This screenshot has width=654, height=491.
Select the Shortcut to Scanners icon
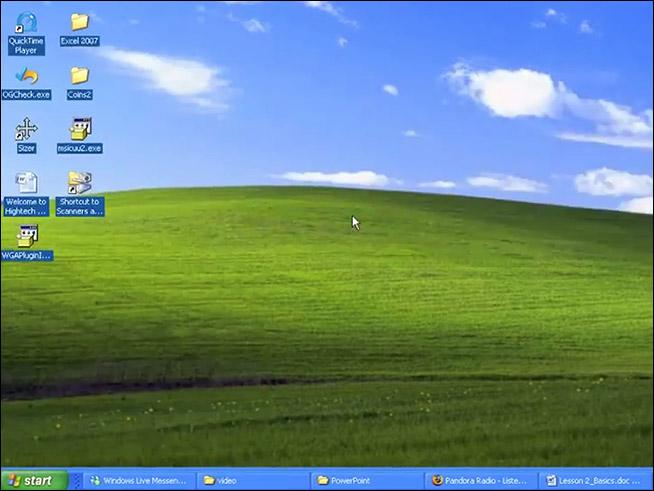point(80,183)
